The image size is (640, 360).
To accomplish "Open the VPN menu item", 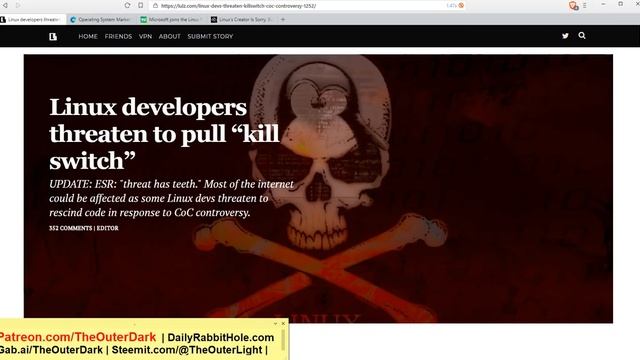I will [145, 36].
